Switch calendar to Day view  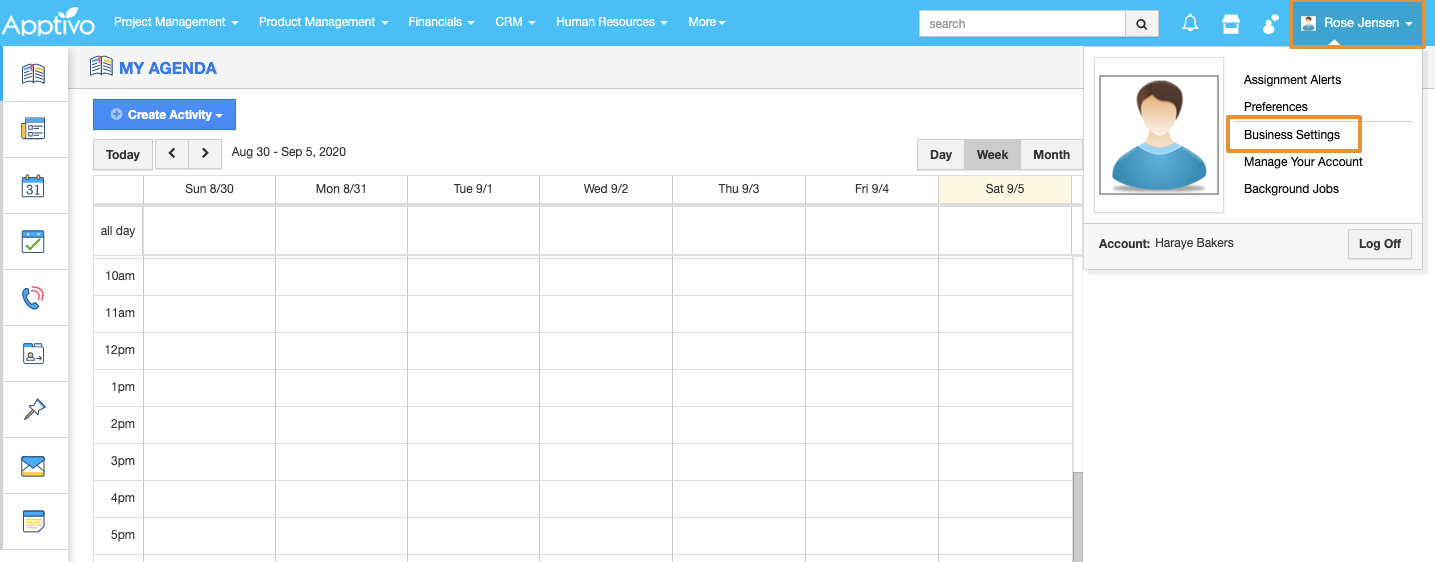[x=940, y=155]
